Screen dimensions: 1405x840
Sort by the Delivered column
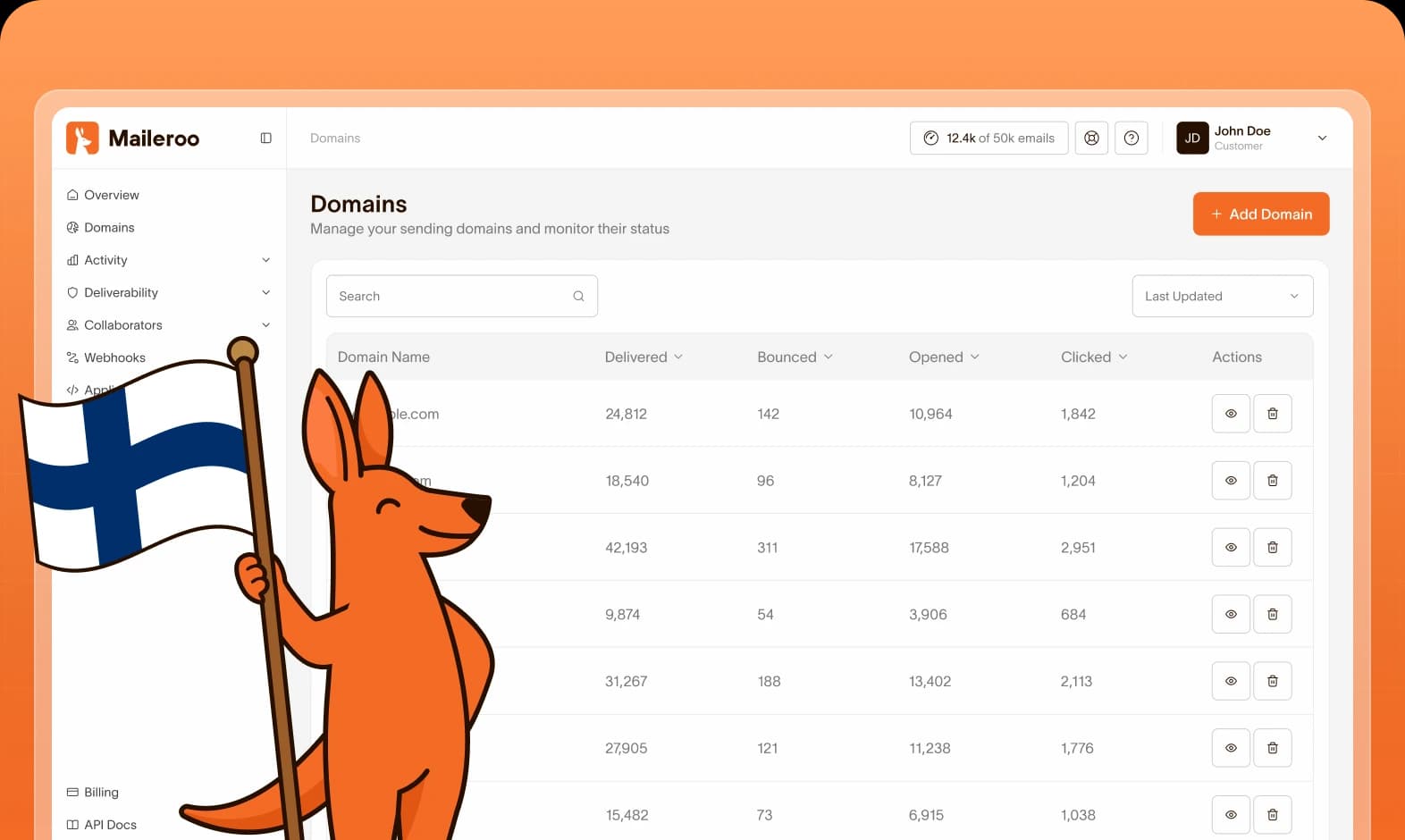click(x=644, y=357)
